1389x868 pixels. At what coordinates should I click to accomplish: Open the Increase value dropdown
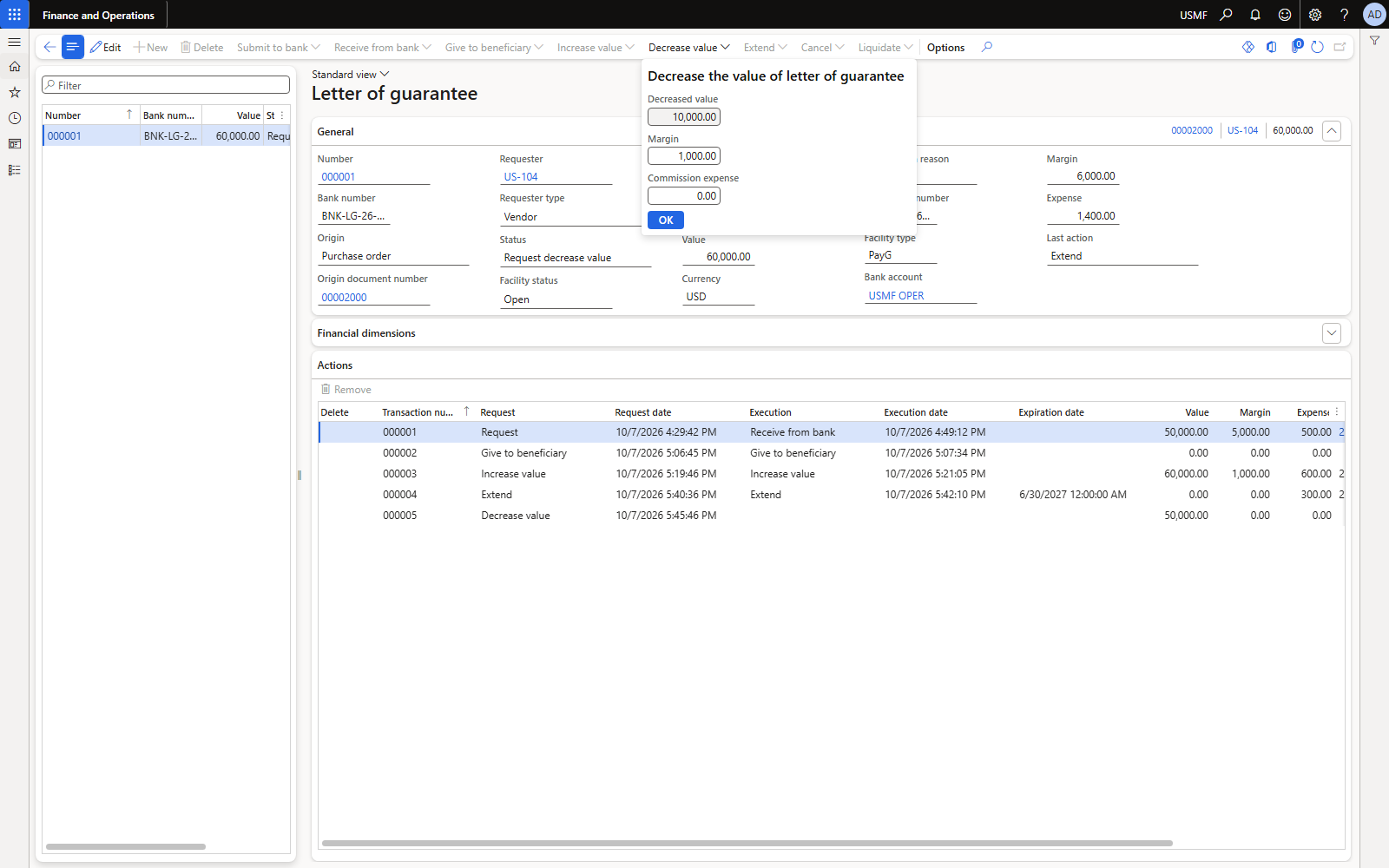(596, 48)
